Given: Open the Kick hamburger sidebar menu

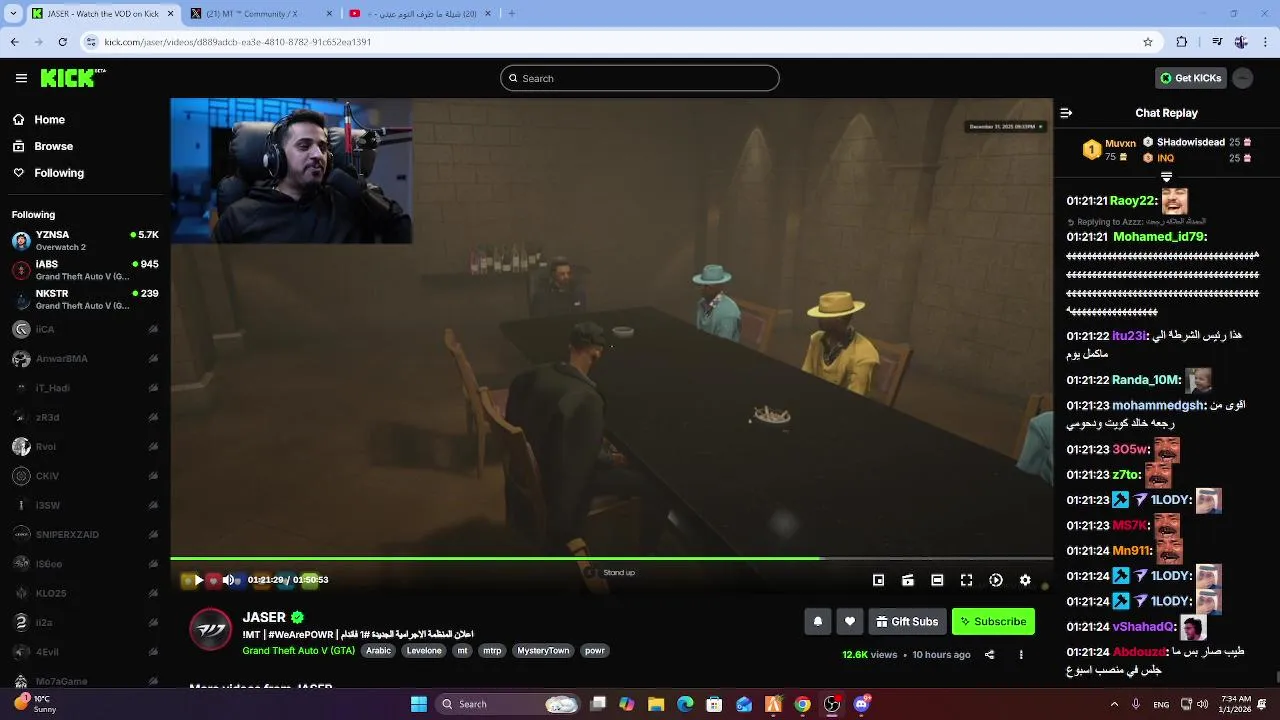Looking at the screenshot, I should [21, 78].
